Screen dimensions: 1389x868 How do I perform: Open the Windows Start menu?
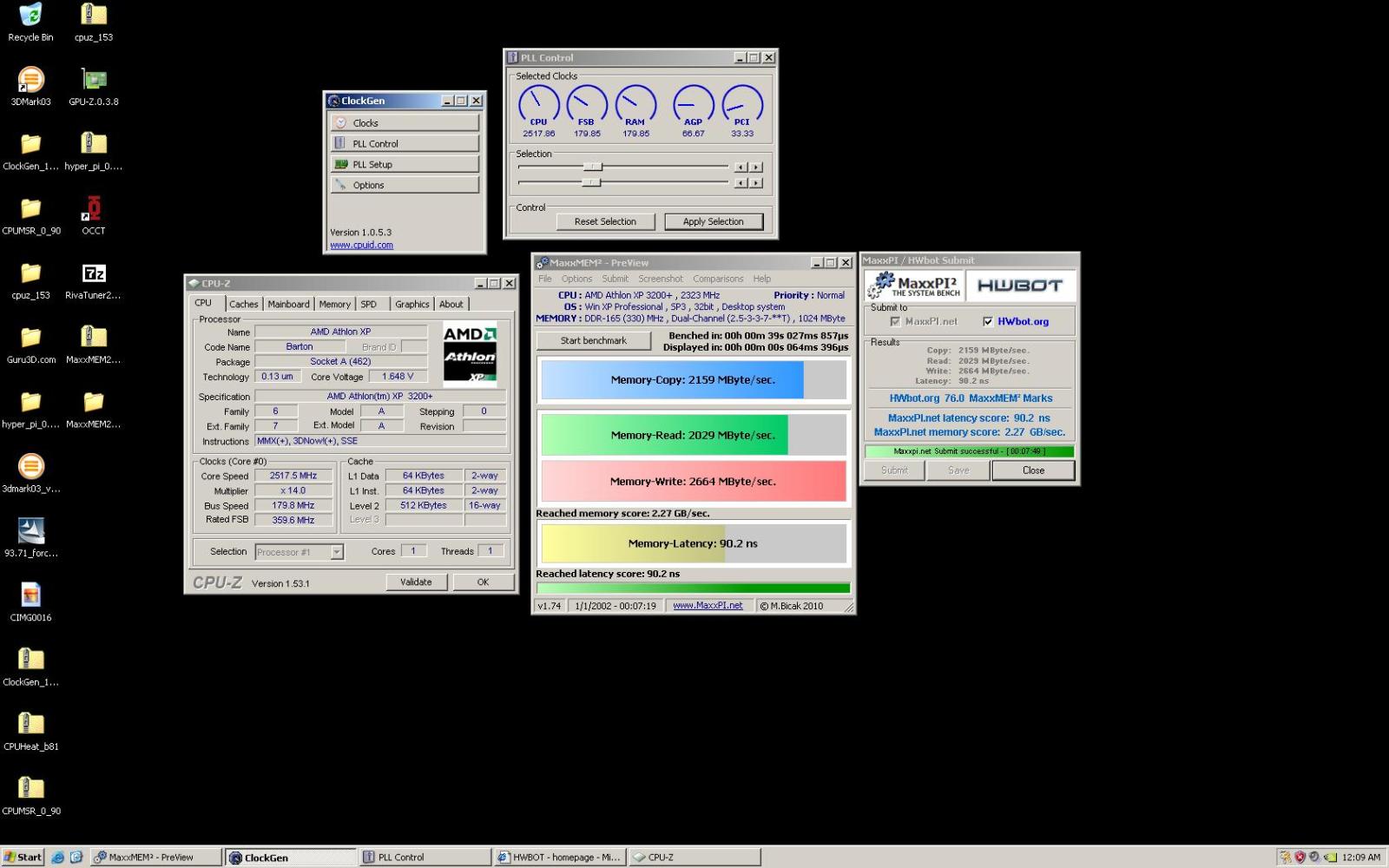[x=23, y=857]
